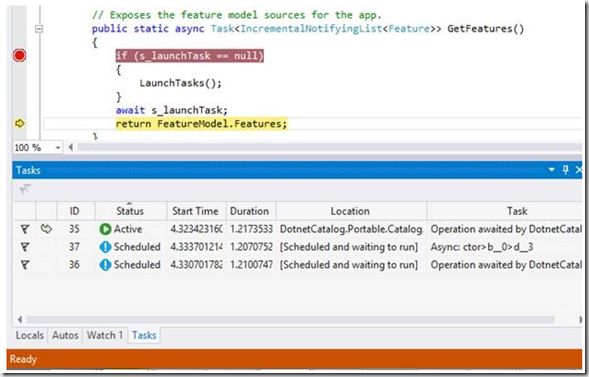Click the 'LaunchTasks();' call in code
589x377 pixels.
(x=180, y=83)
